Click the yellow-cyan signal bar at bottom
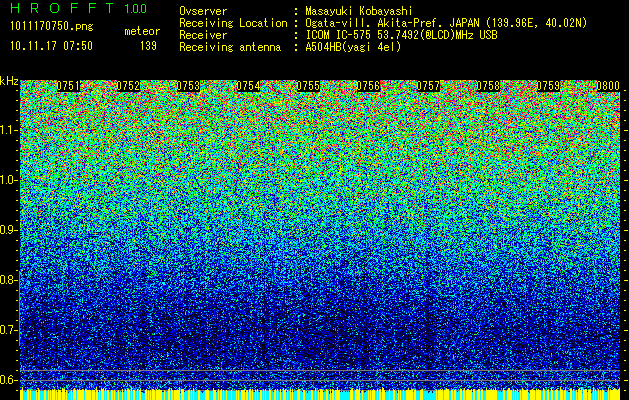 coord(320,394)
